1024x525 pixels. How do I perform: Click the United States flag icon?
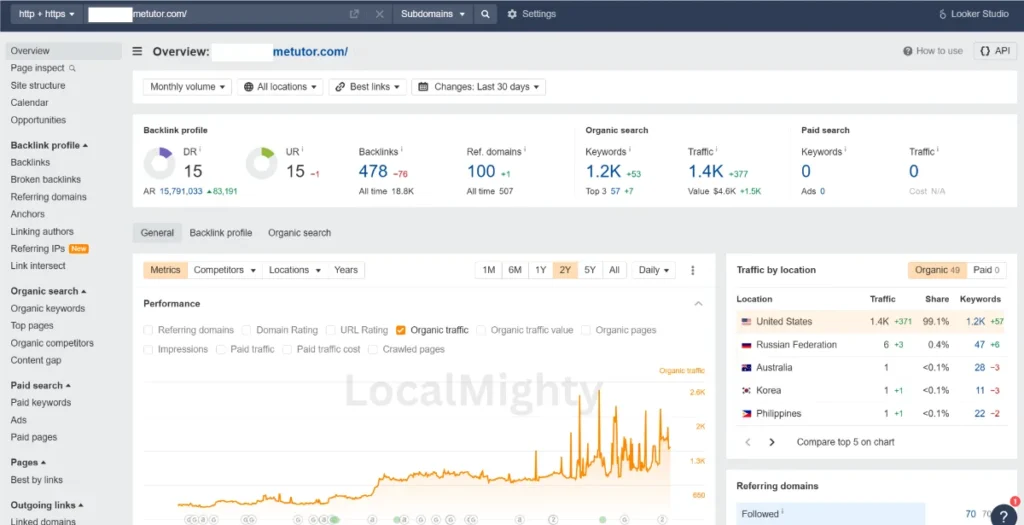click(746, 322)
